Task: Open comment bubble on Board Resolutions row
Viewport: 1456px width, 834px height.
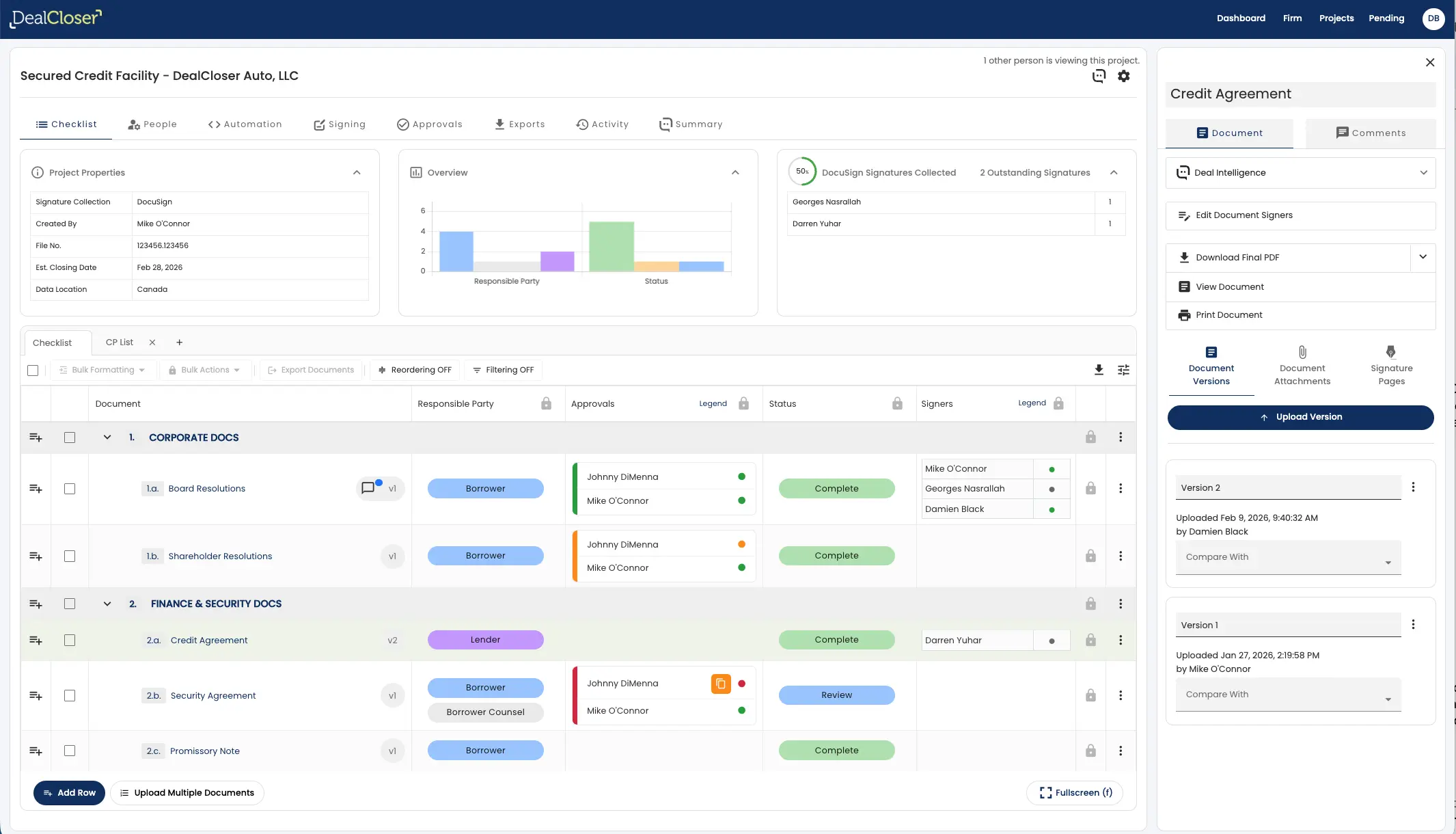Action: point(368,488)
